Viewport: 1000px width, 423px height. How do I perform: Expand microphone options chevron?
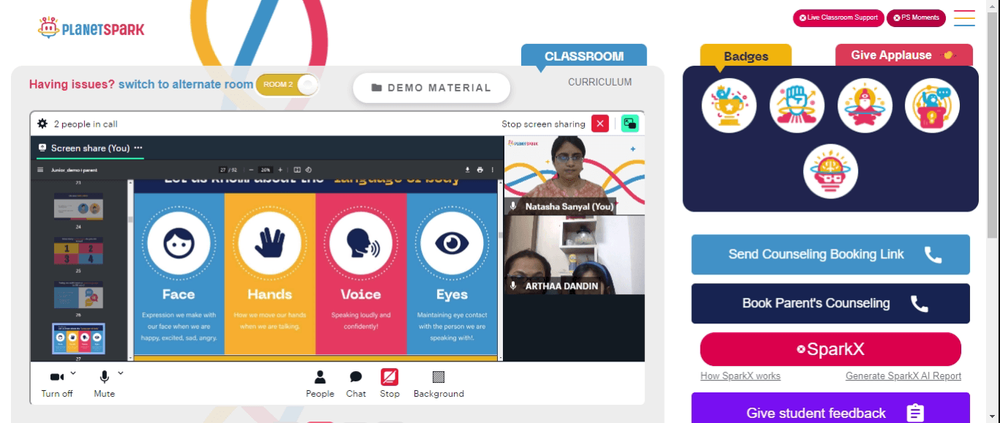pos(121,373)
